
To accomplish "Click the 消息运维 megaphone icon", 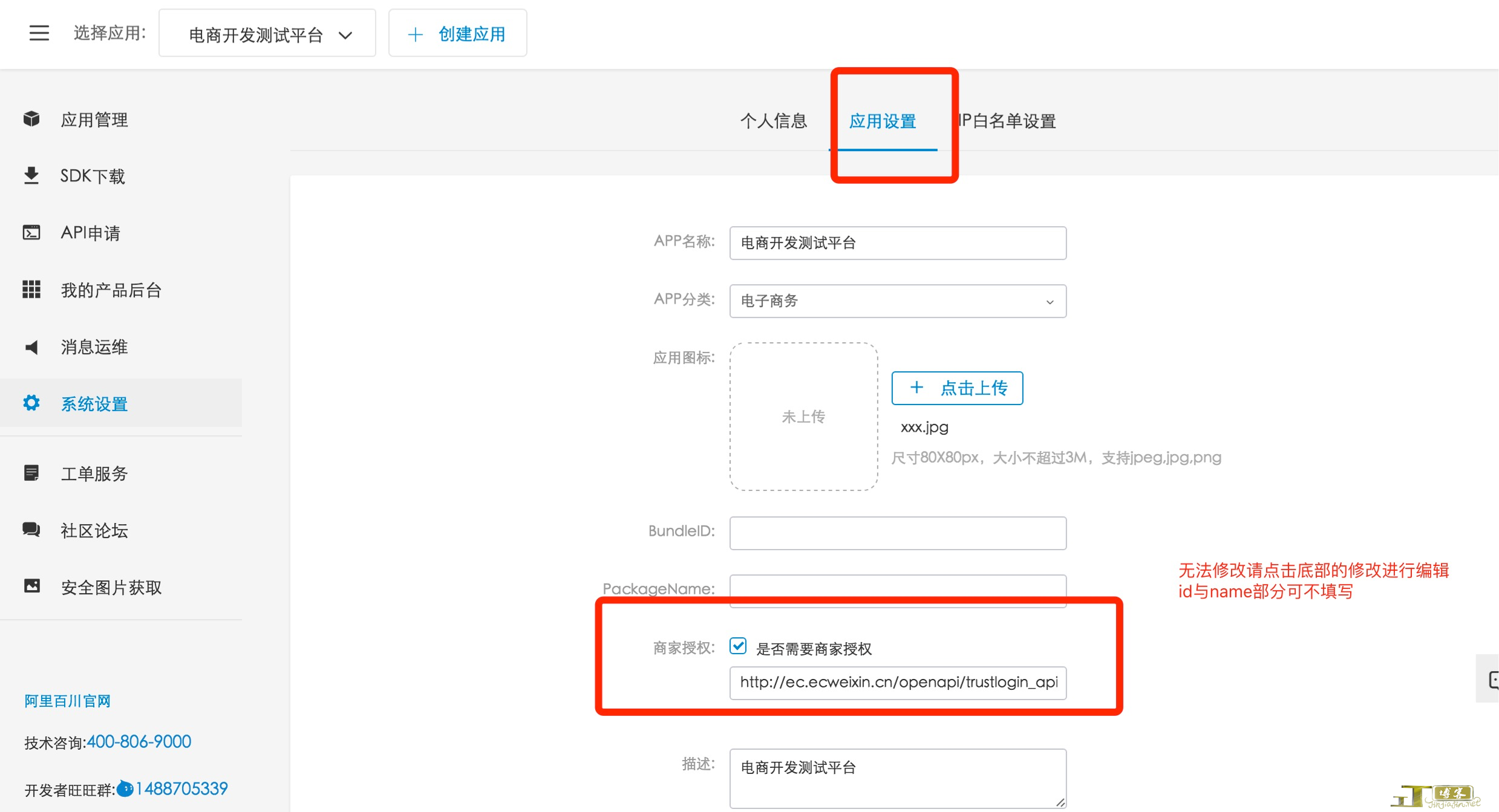I will click(x=31, y=347).
